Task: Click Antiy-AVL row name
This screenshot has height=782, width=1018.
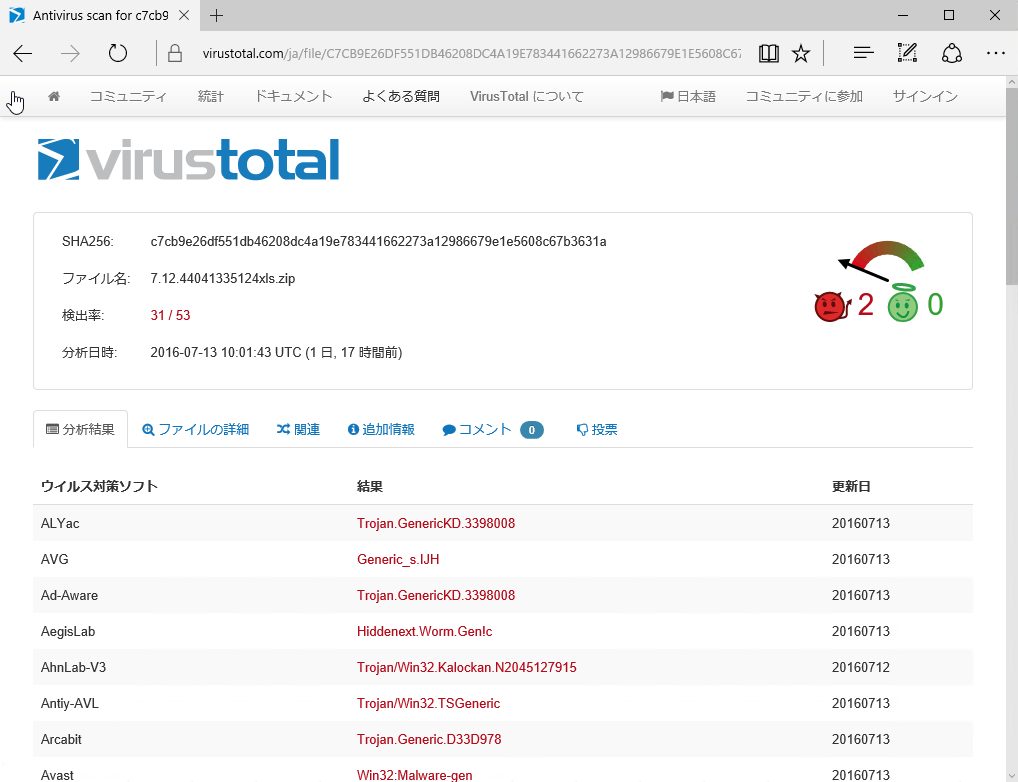Action: point(69,703)
